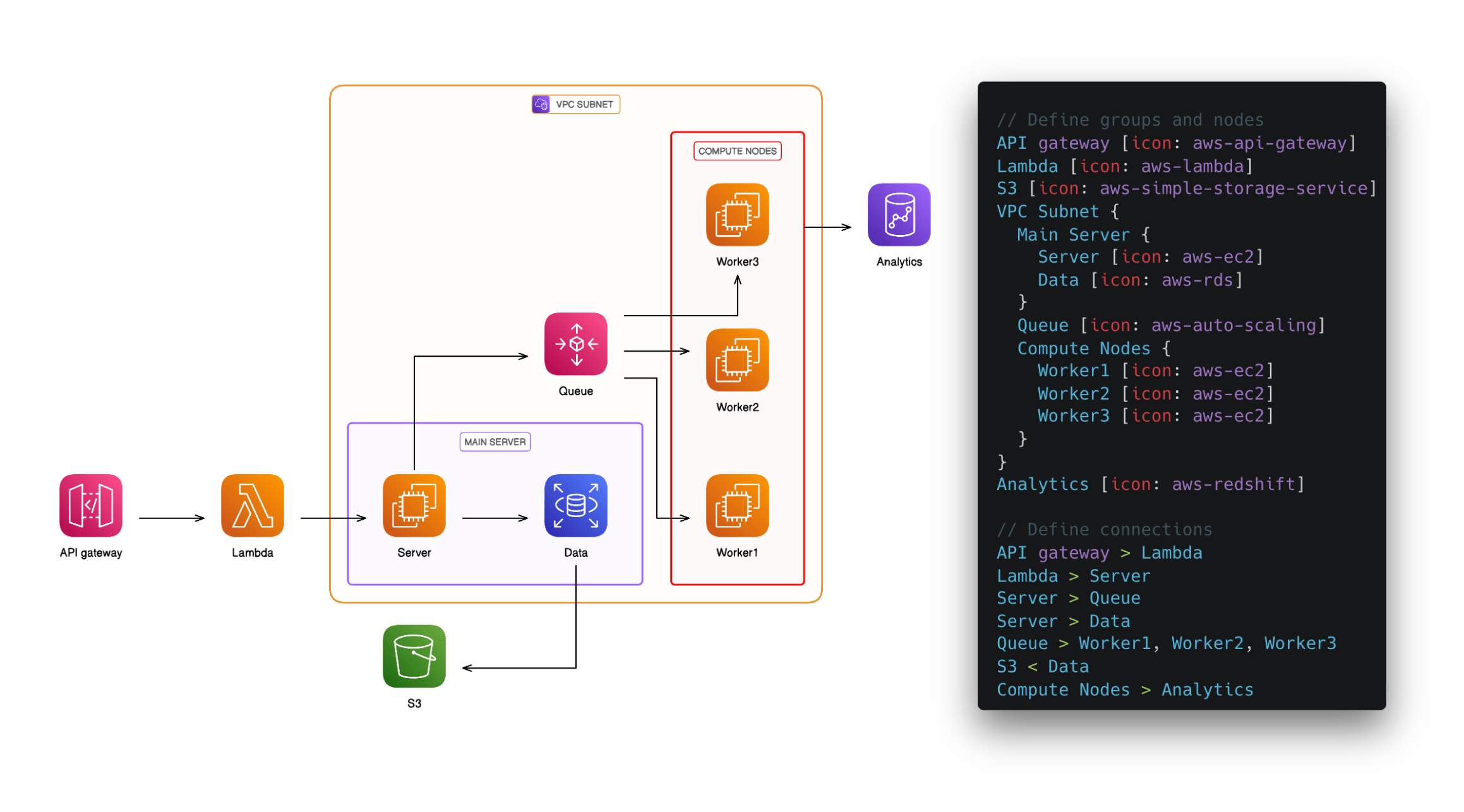Click the '// Define connections' comment
Viewport: 1464px width, 812px height.
click(1104, 530)
